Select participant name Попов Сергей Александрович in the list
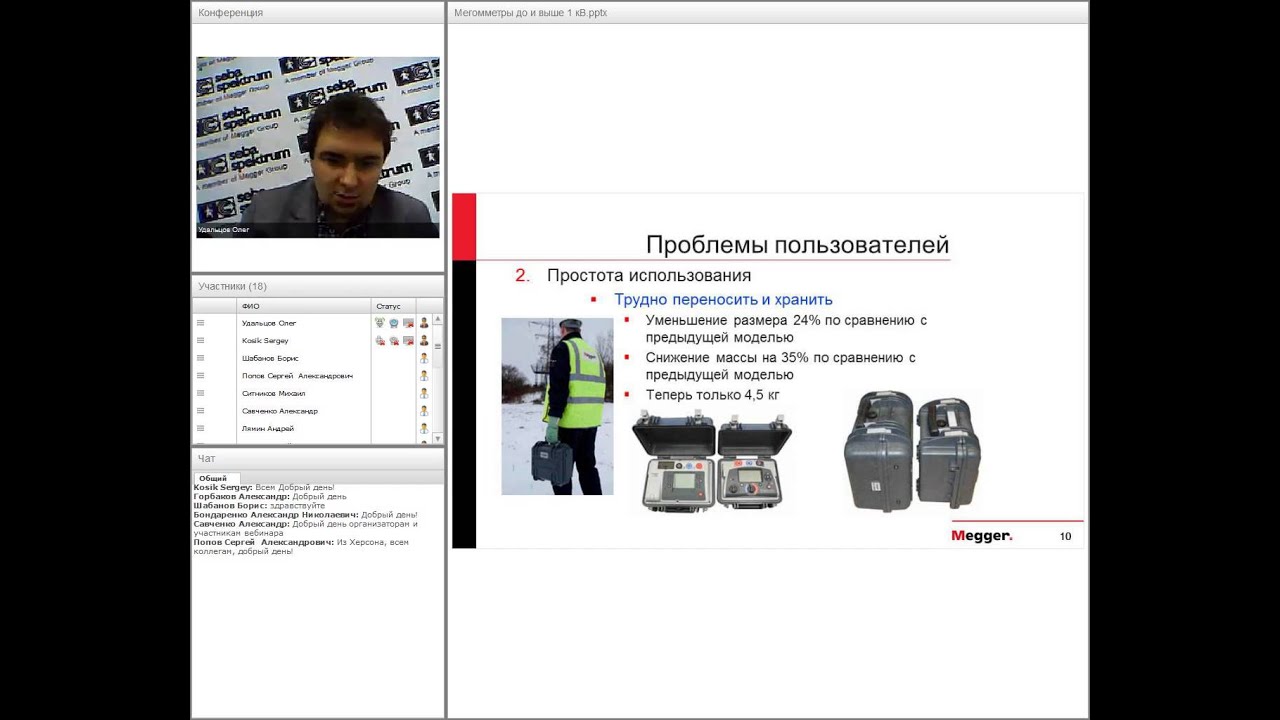 tap(297, 376)
